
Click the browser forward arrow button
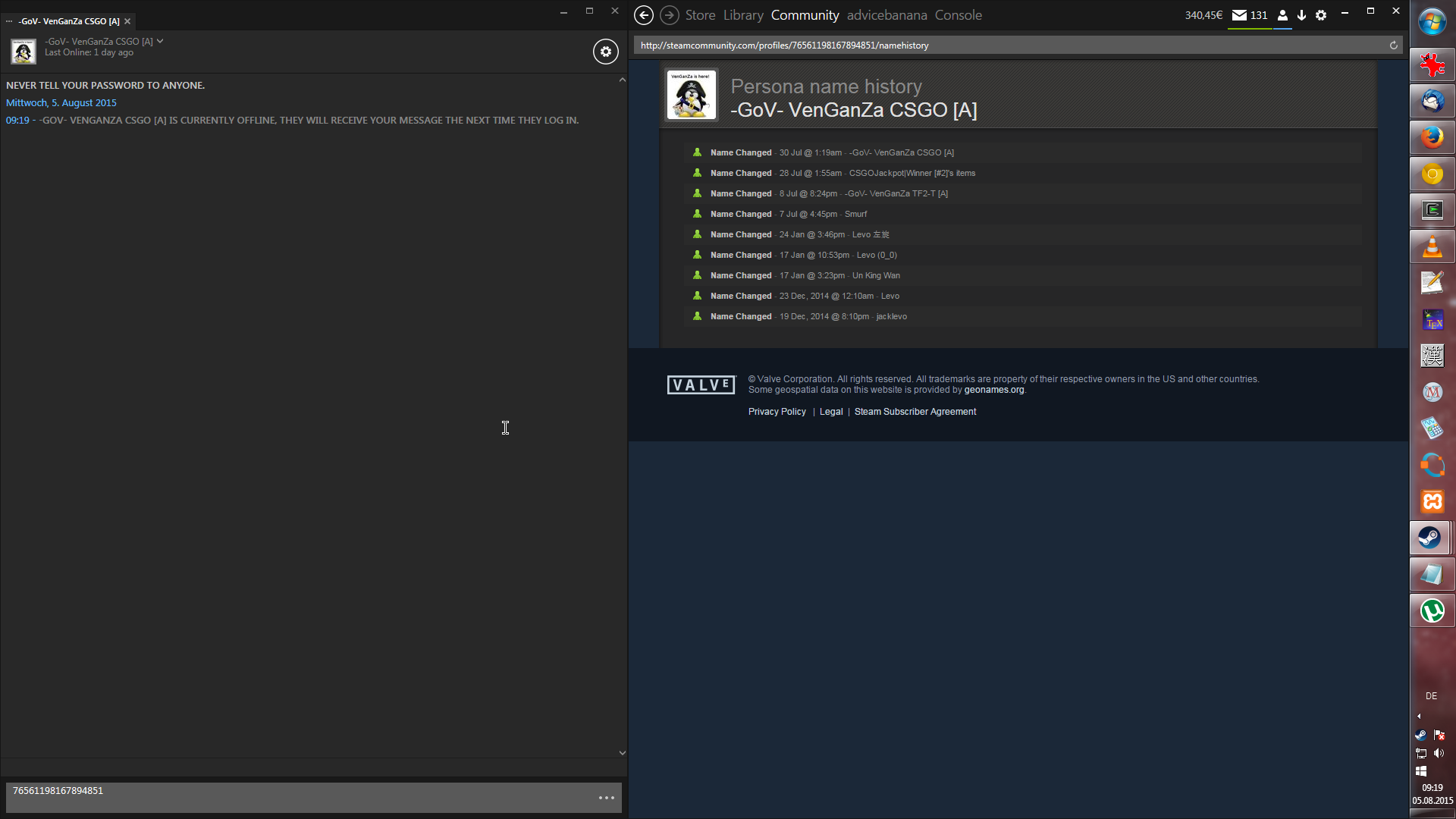coord(669,15)
